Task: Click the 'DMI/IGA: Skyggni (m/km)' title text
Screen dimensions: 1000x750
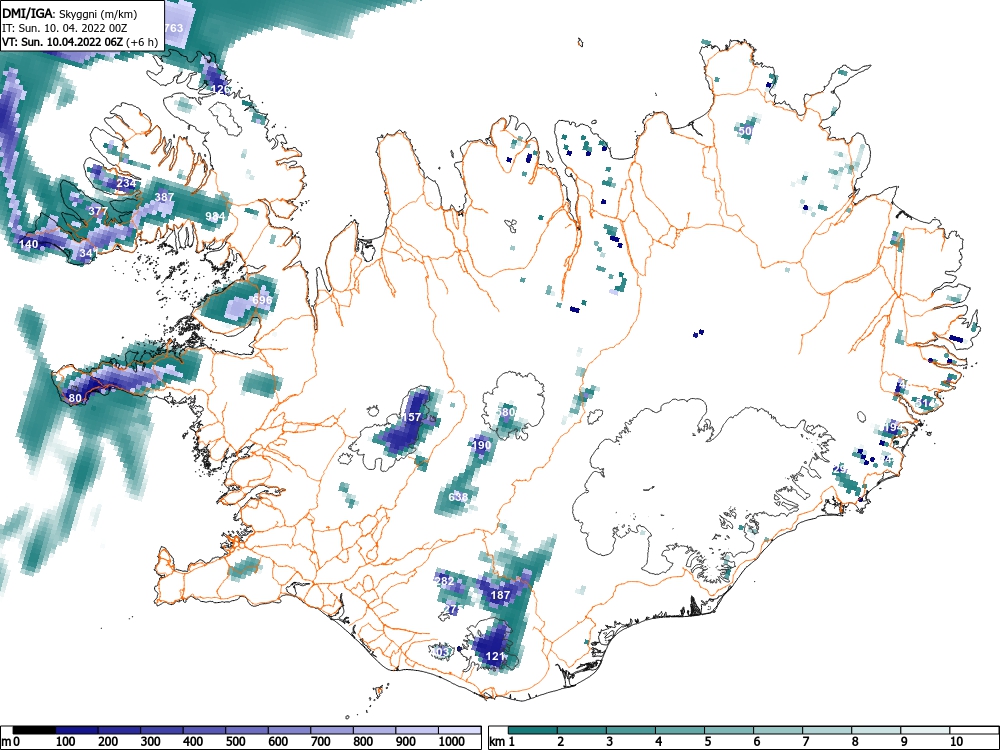Action: coord(70,13)
